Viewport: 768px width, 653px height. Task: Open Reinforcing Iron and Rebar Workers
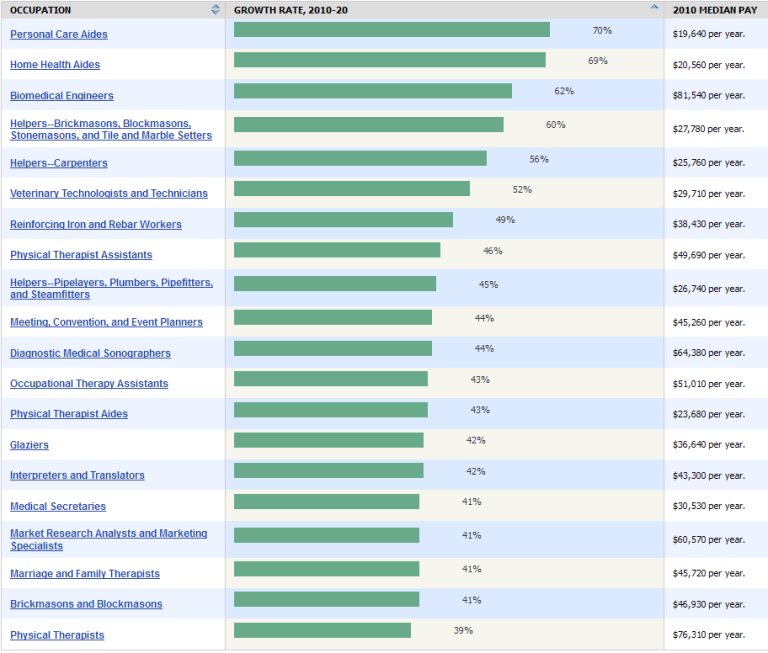[x=95, y=225]
